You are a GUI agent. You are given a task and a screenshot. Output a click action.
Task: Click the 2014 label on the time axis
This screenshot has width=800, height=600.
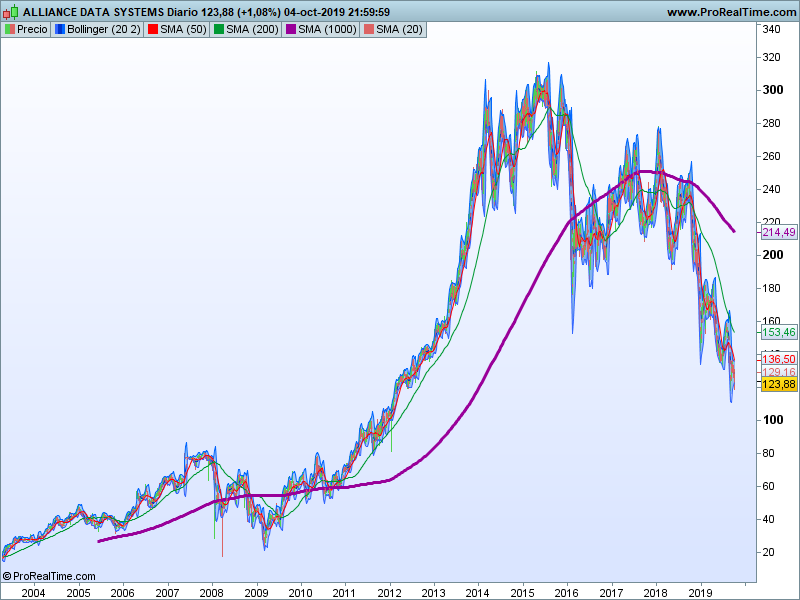(478, 593)
